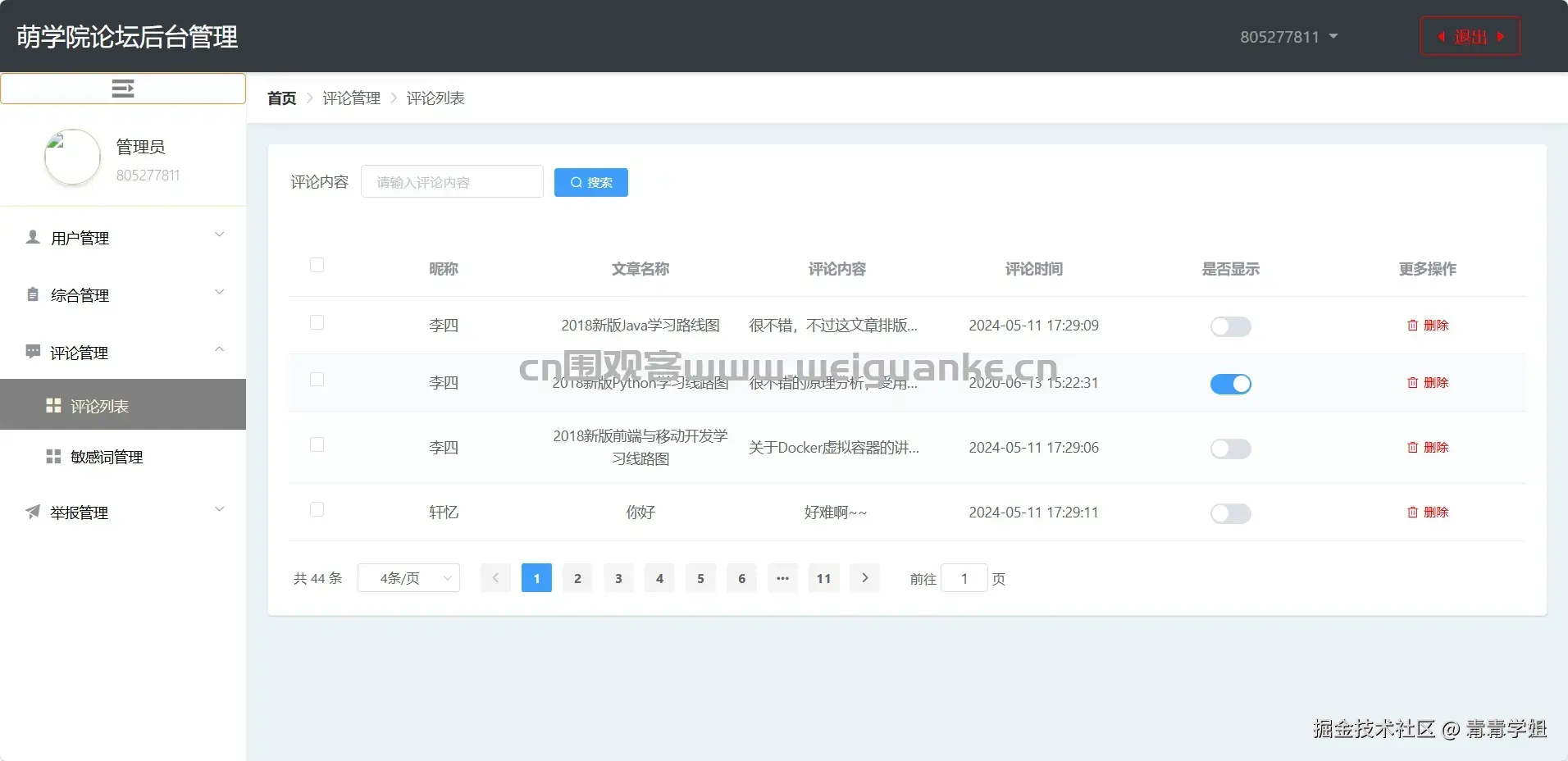Expand the 举报管理 menu chevron

pyautogui.click(x=219, y=509)
